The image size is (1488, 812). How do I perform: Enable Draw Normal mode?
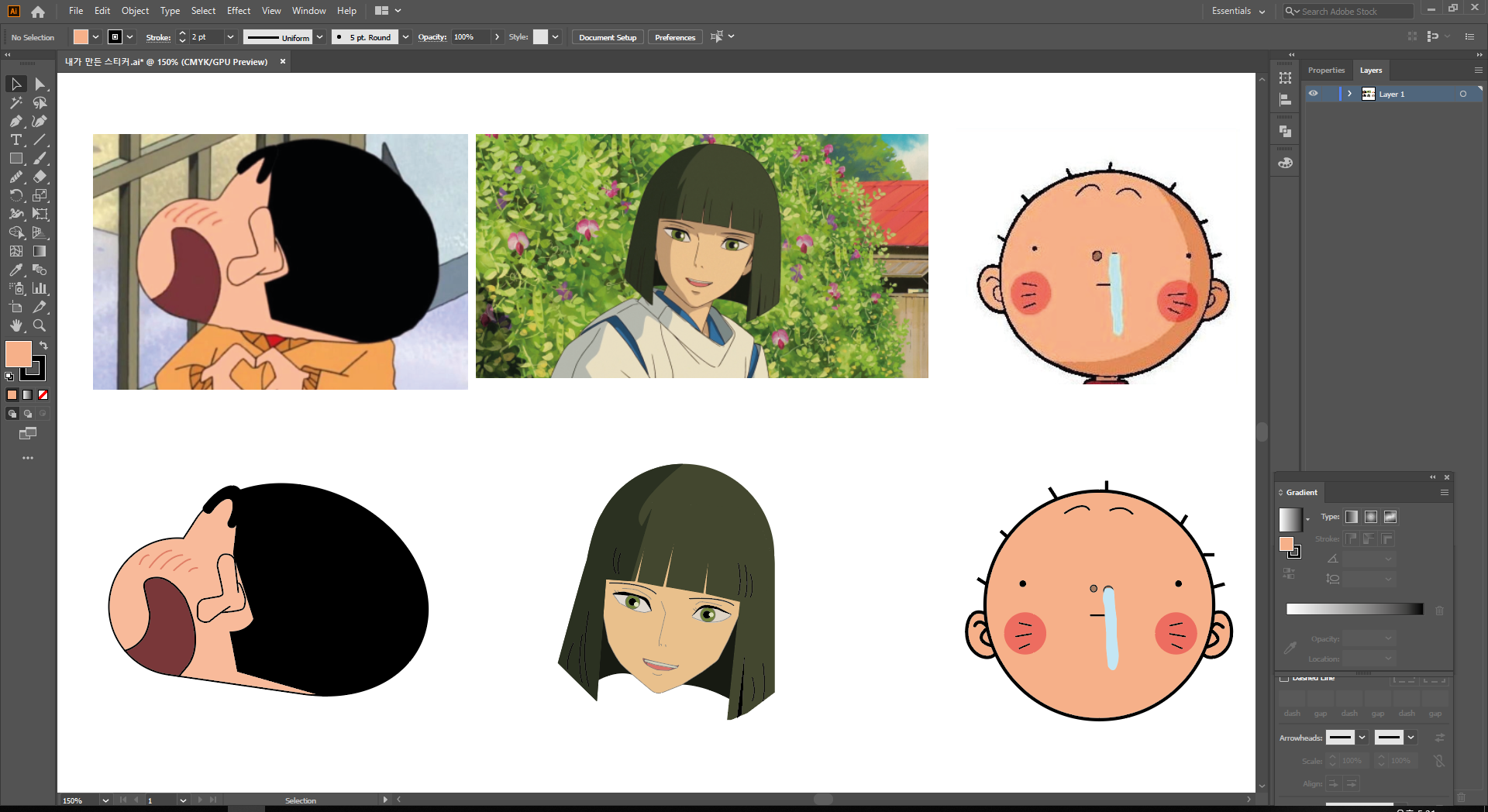12,414
